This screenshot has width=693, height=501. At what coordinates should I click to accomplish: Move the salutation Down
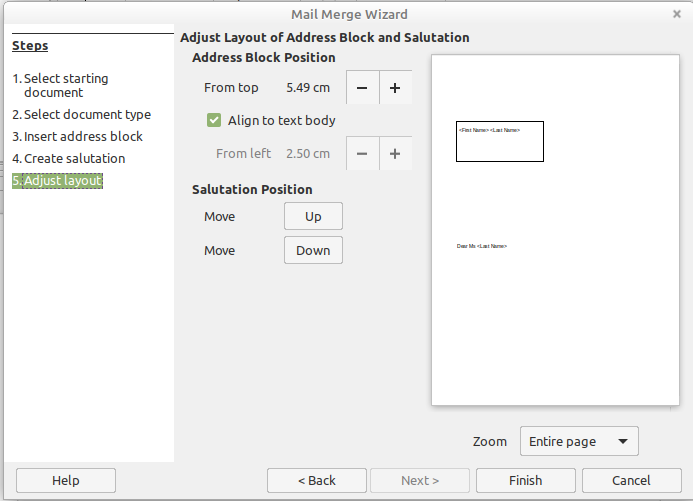313,250
